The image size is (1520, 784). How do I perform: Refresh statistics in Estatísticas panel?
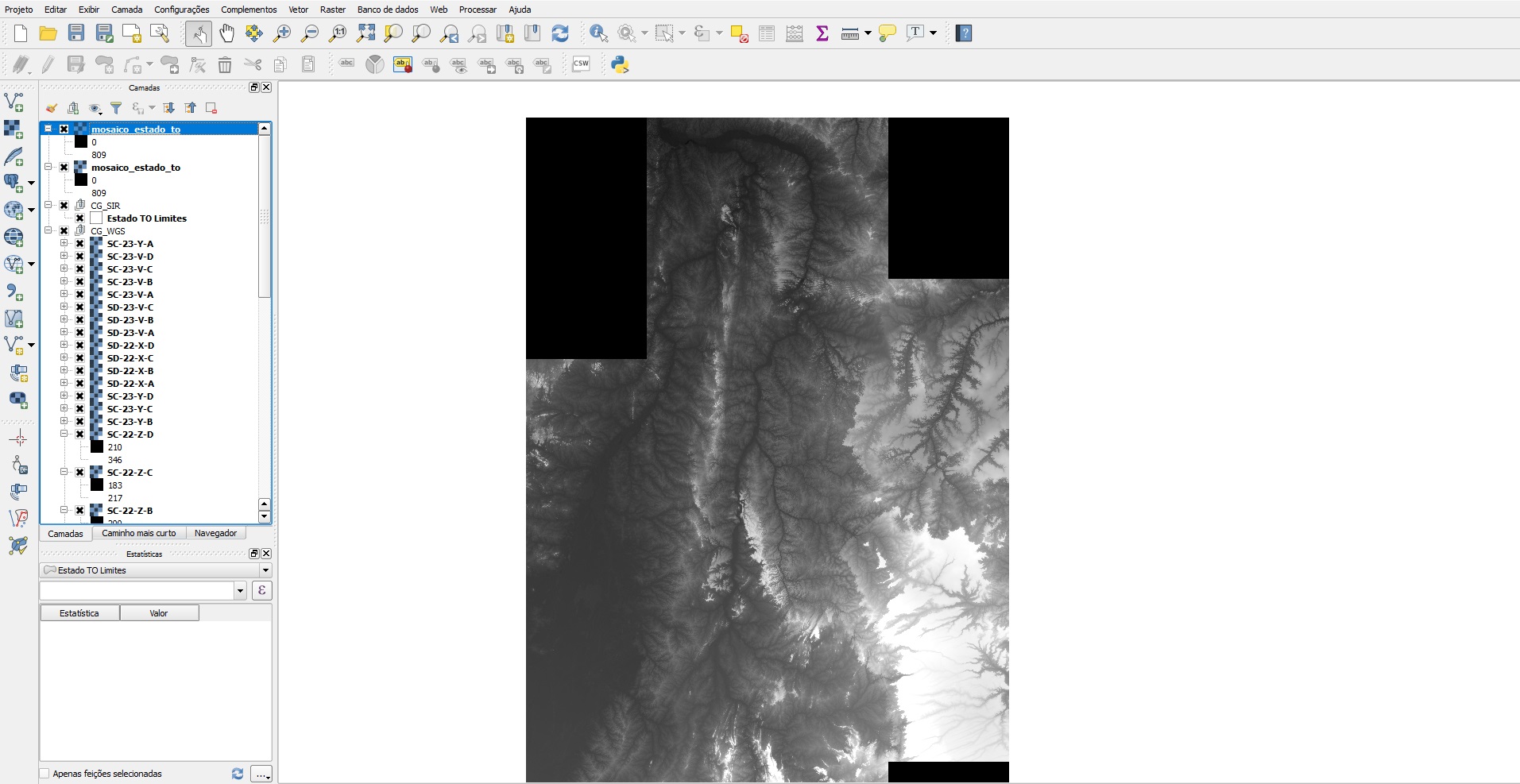pos(238,774)
